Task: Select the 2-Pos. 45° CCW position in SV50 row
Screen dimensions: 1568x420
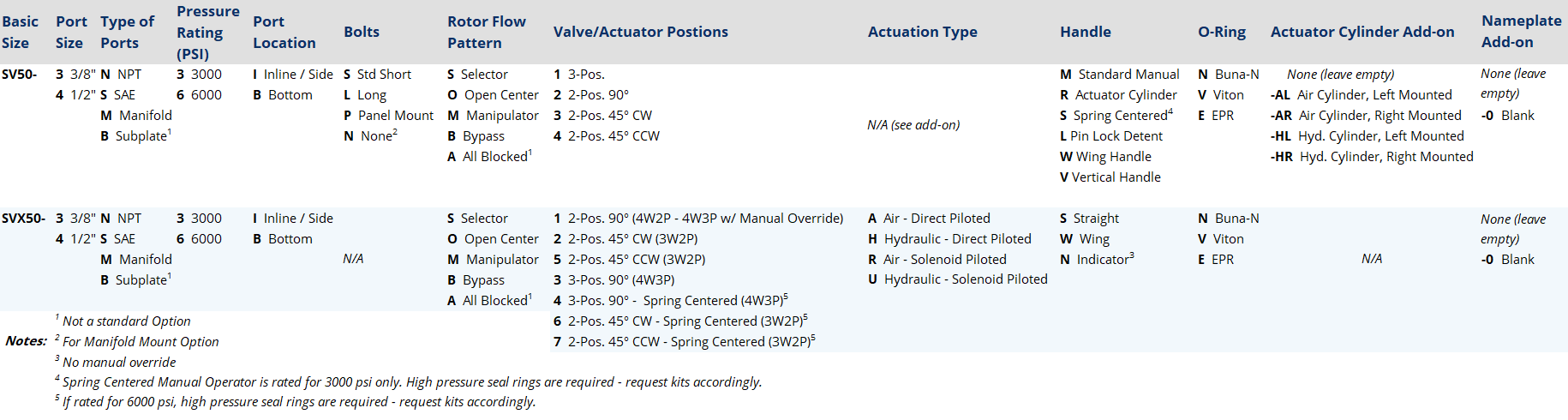Action: 607,136
